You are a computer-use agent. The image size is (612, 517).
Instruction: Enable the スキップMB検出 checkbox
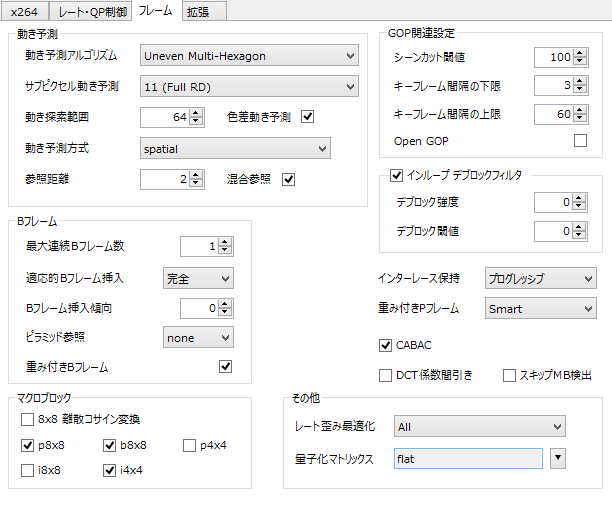509,375
